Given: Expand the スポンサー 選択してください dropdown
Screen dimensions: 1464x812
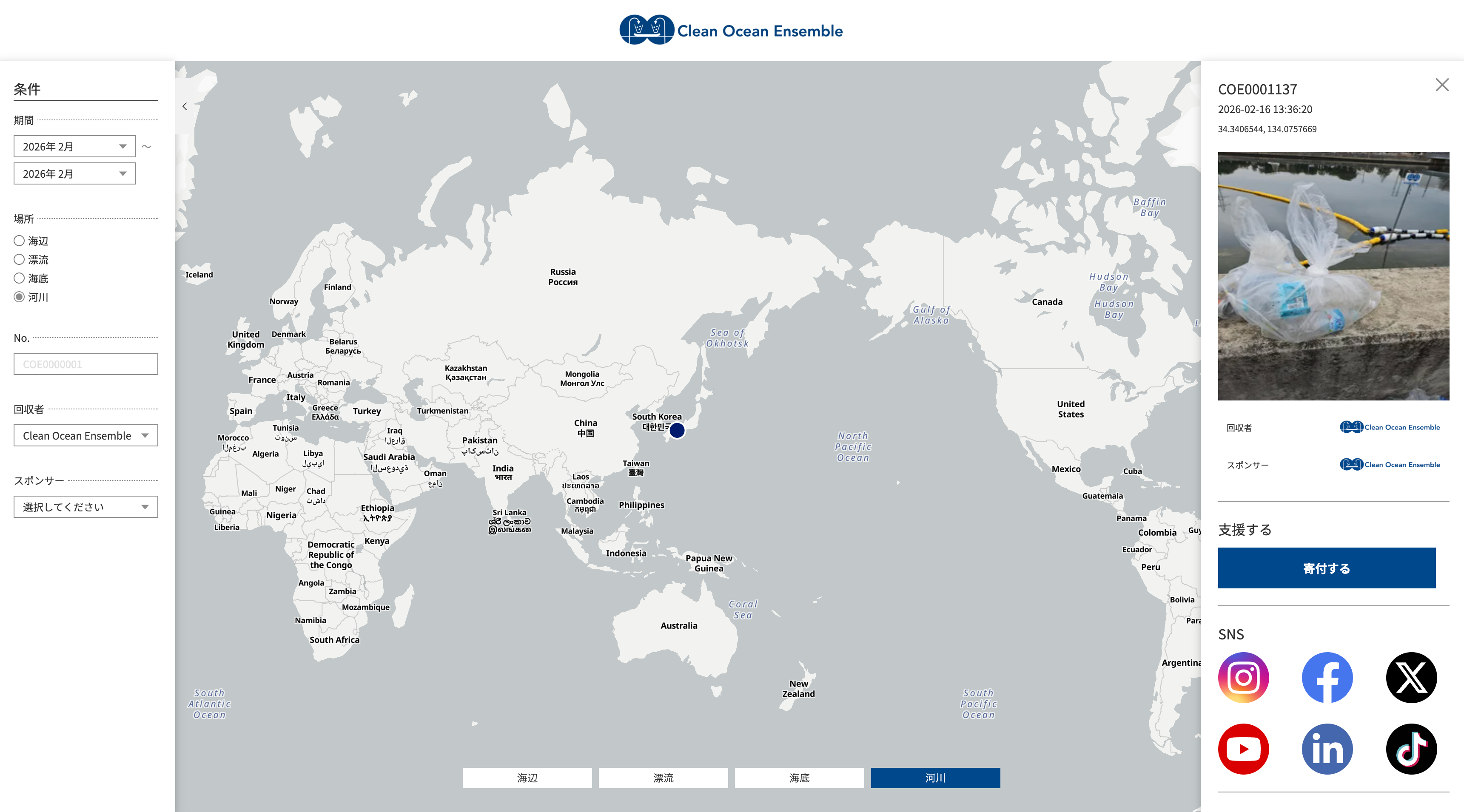Looking at the screenshot, I should point(86,507).
